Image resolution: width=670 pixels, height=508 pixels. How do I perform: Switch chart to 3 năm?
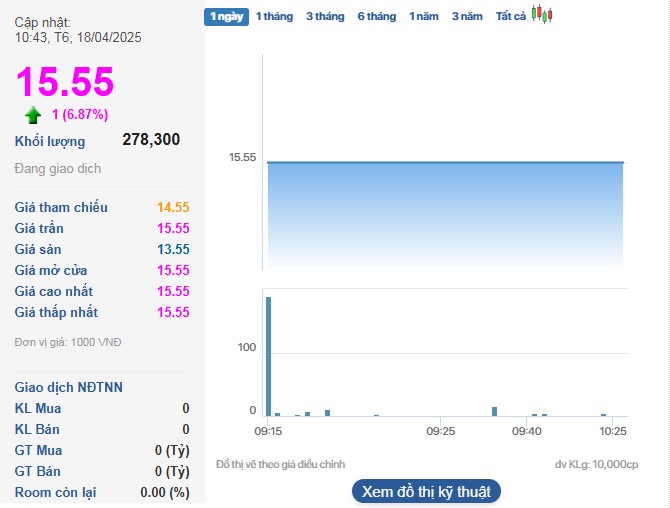coord(466,16)
